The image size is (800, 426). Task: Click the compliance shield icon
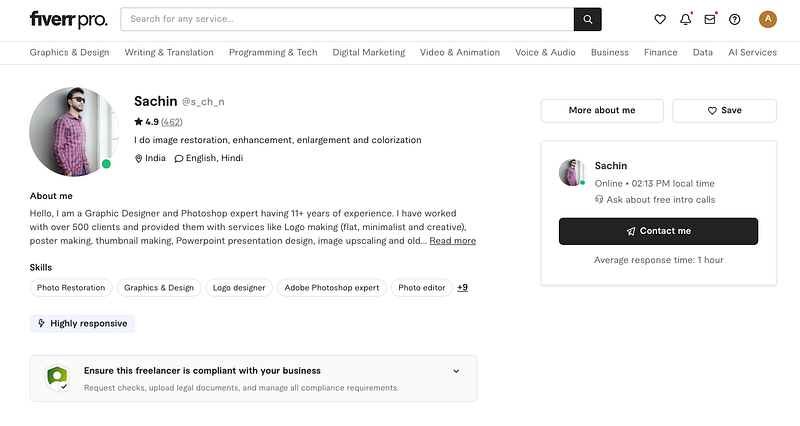coord(58,378)
